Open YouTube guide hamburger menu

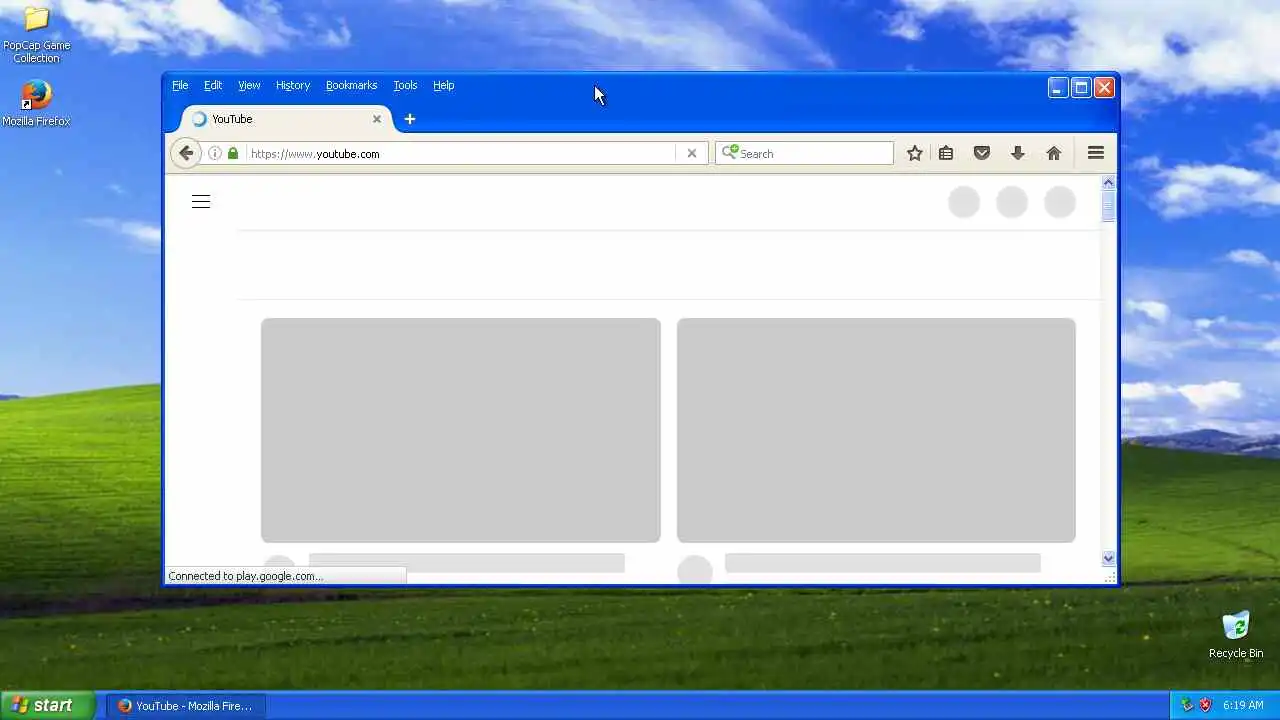201,202
